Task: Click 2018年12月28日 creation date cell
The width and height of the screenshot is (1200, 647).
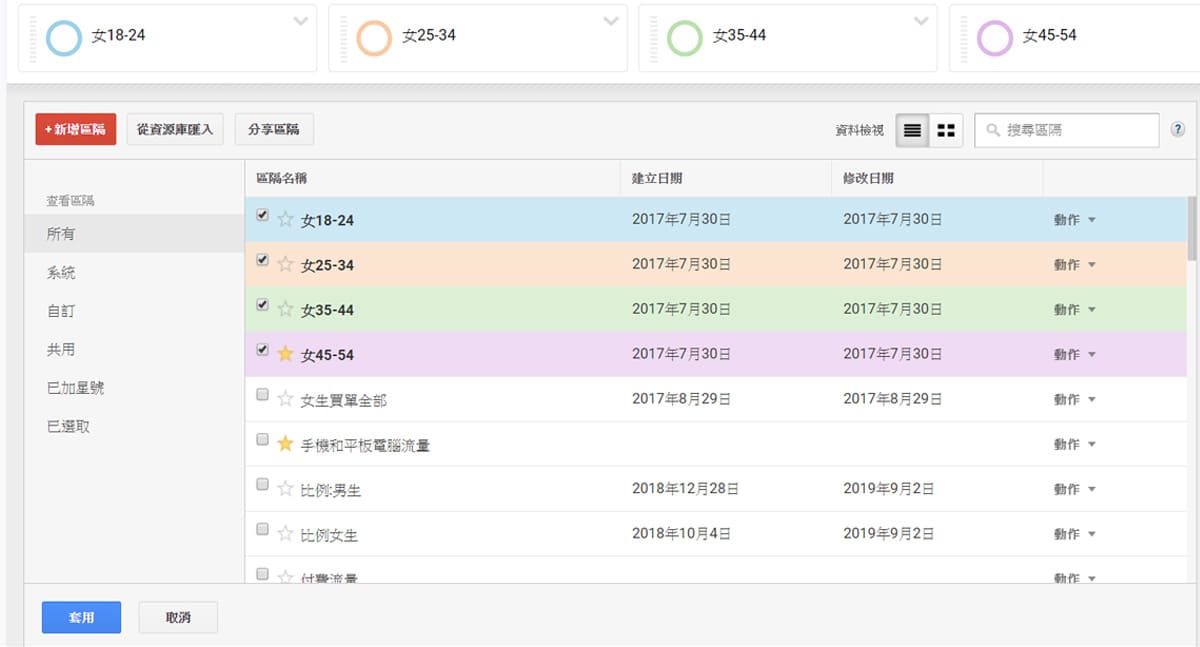Action: click(686, 489)
